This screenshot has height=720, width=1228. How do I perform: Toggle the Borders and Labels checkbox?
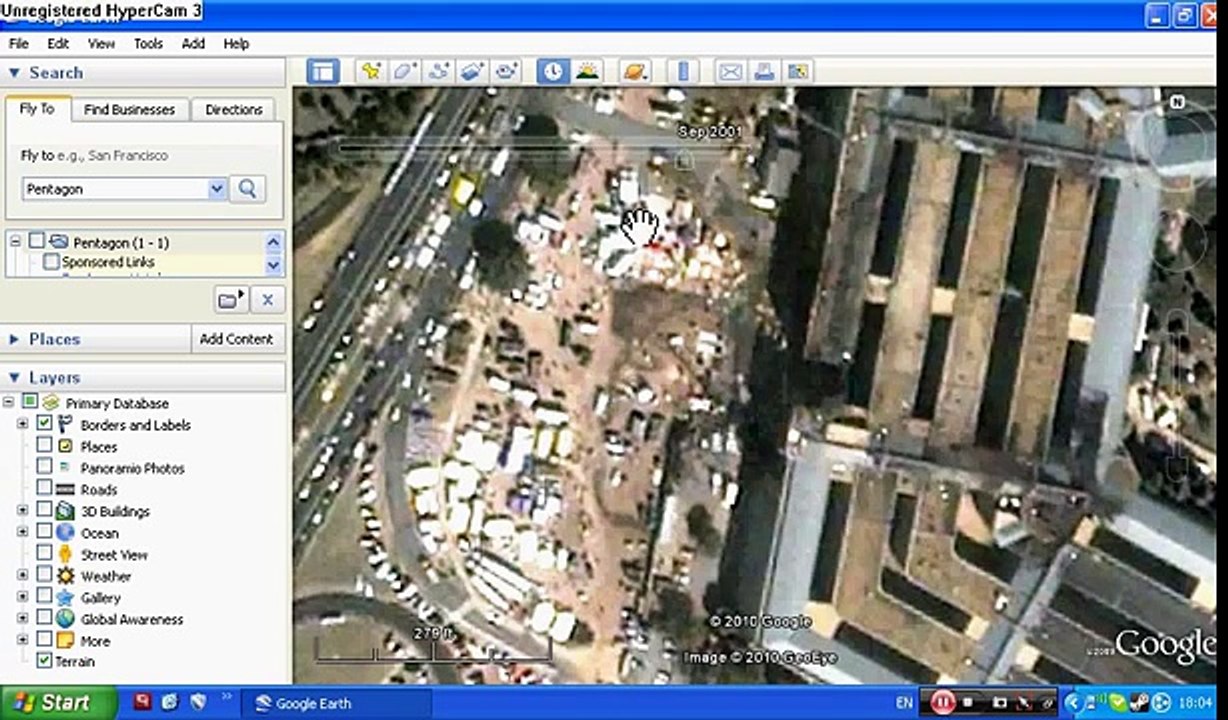[x=44, y=424]
